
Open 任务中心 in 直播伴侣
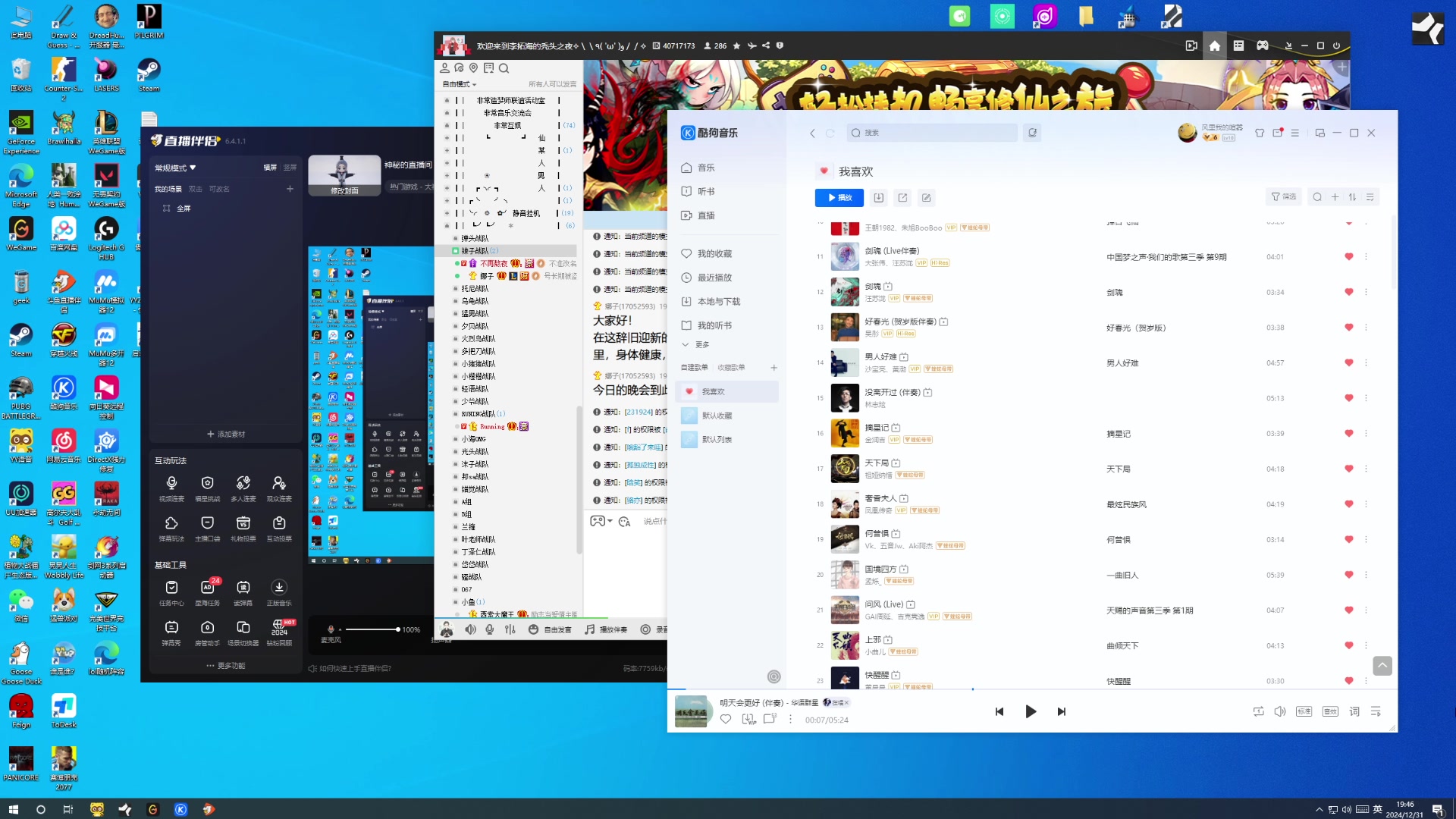coord(171,593)
